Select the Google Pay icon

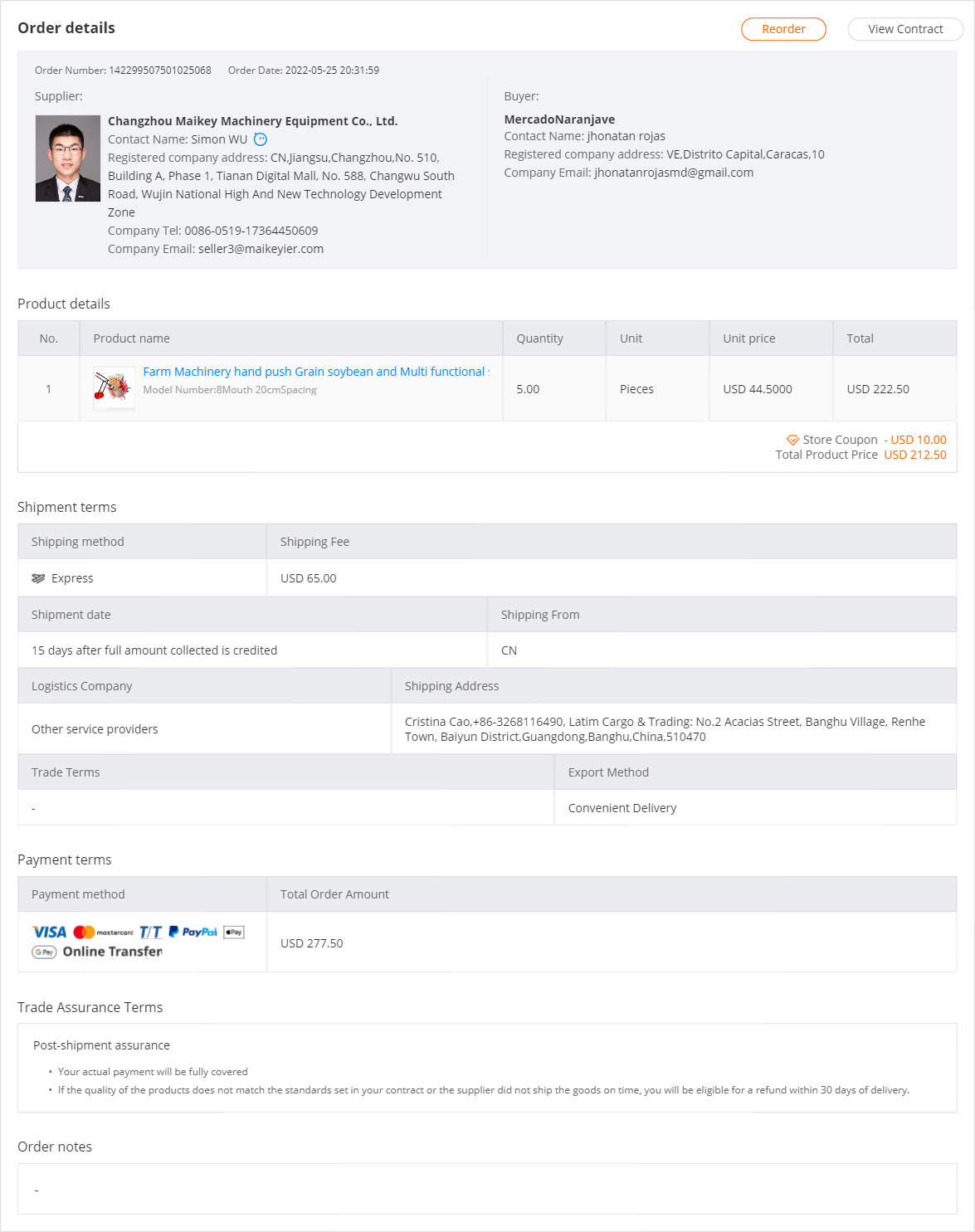(44, 952)
